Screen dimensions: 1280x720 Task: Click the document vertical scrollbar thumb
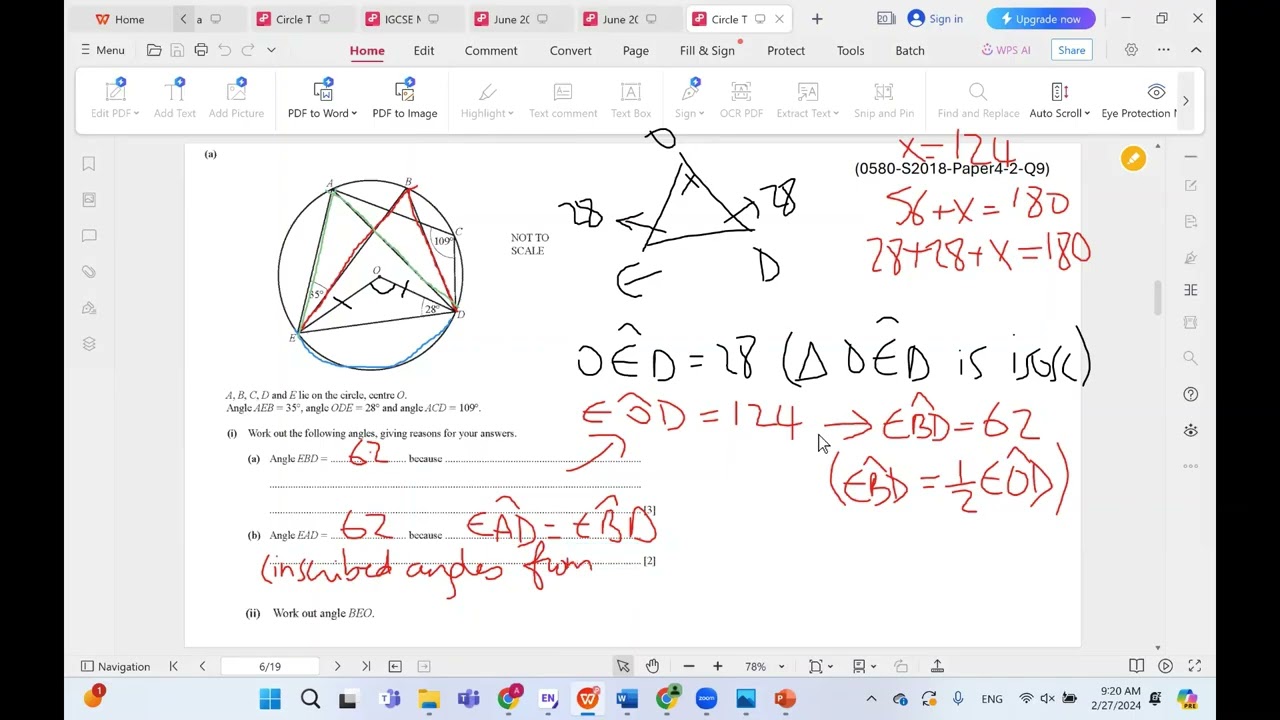1158,296
